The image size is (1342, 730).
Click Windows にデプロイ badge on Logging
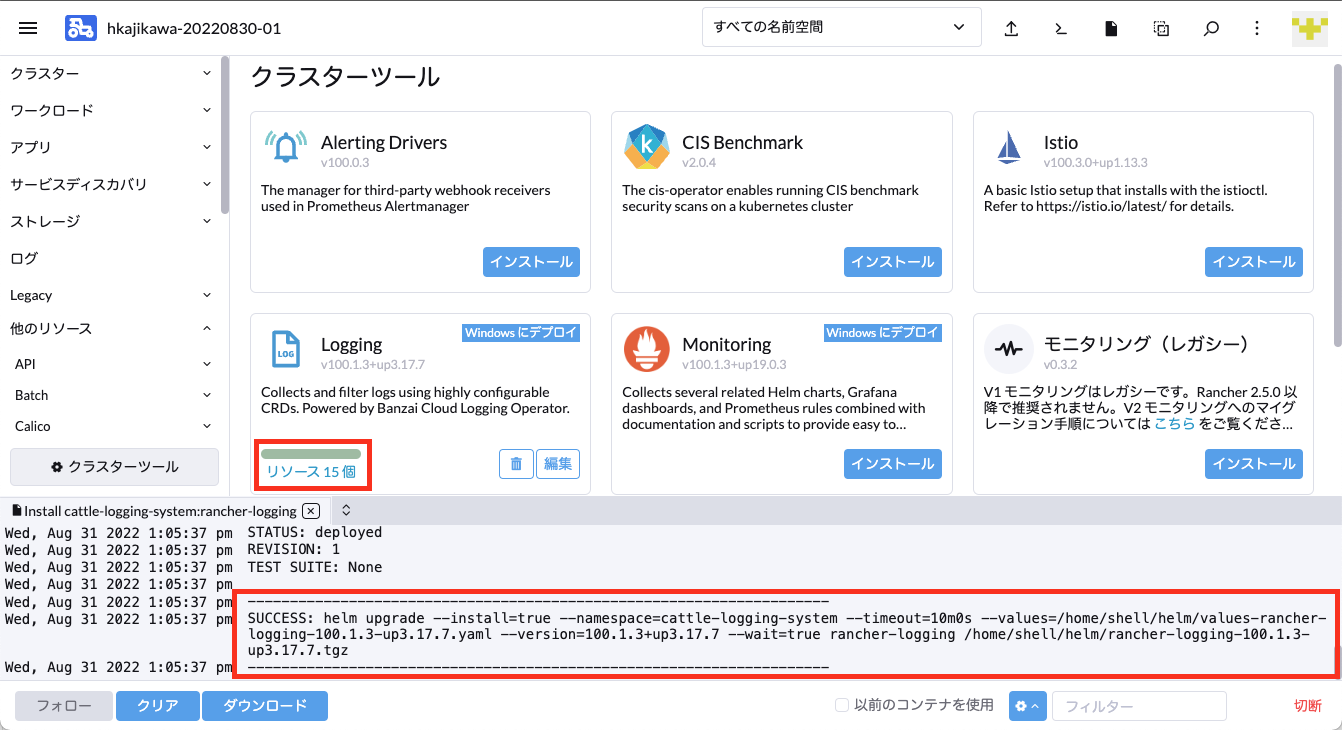[x=521, y=332]
